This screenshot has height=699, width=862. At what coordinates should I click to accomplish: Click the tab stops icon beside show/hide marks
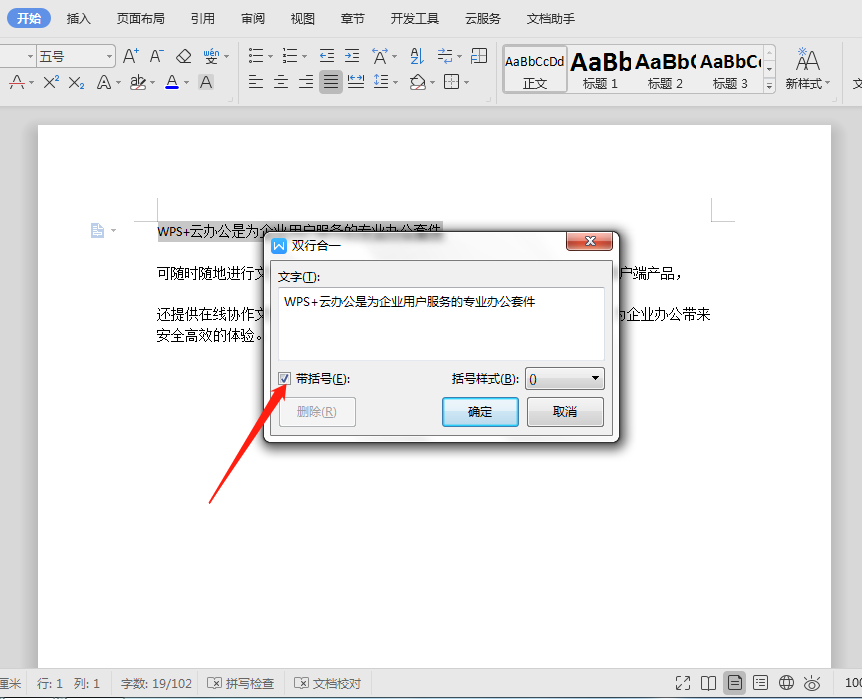(x=479, y=56)
